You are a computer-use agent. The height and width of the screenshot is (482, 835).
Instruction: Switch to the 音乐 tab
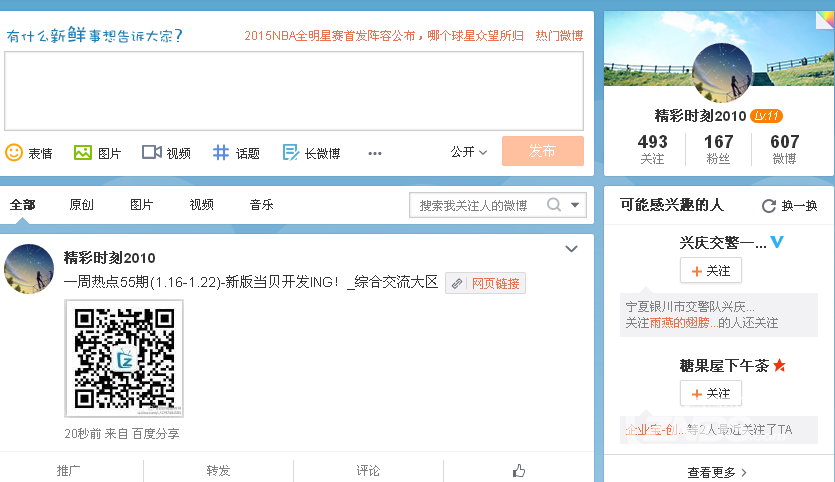point(261,205)
